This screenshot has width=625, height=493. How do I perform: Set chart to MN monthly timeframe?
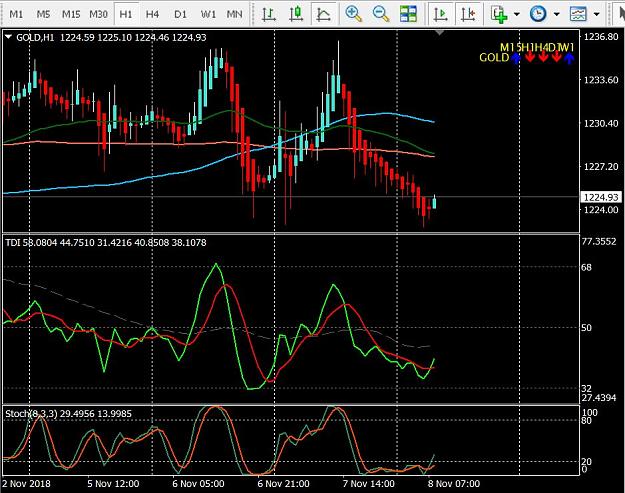click(234, 14)
